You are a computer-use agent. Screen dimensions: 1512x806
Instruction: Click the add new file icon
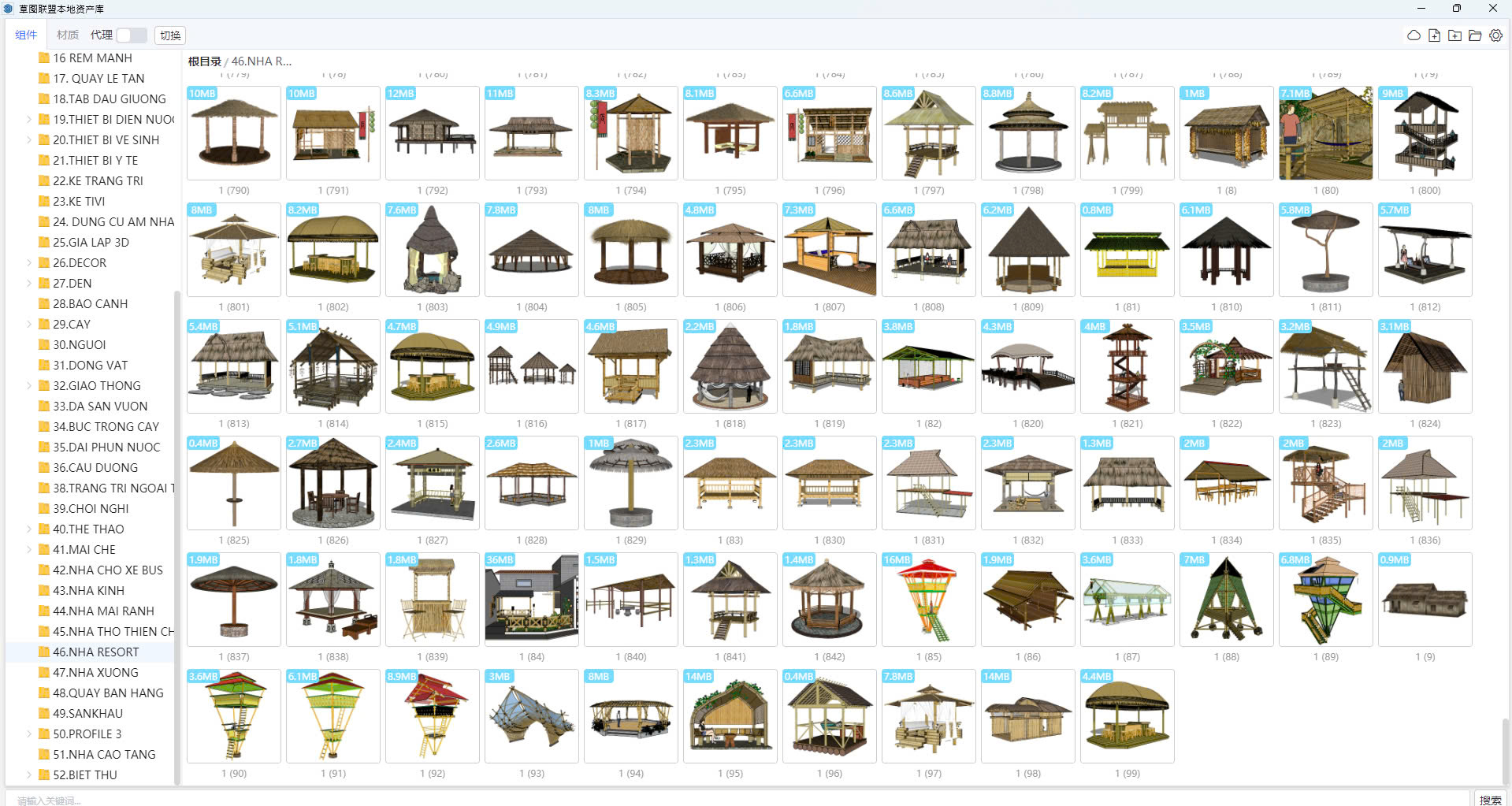[x=1434, y=35]
